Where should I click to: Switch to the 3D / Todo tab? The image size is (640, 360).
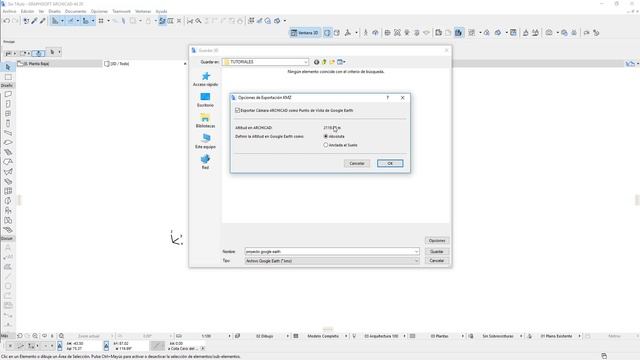pyautogui.click(x=145, y=64)
